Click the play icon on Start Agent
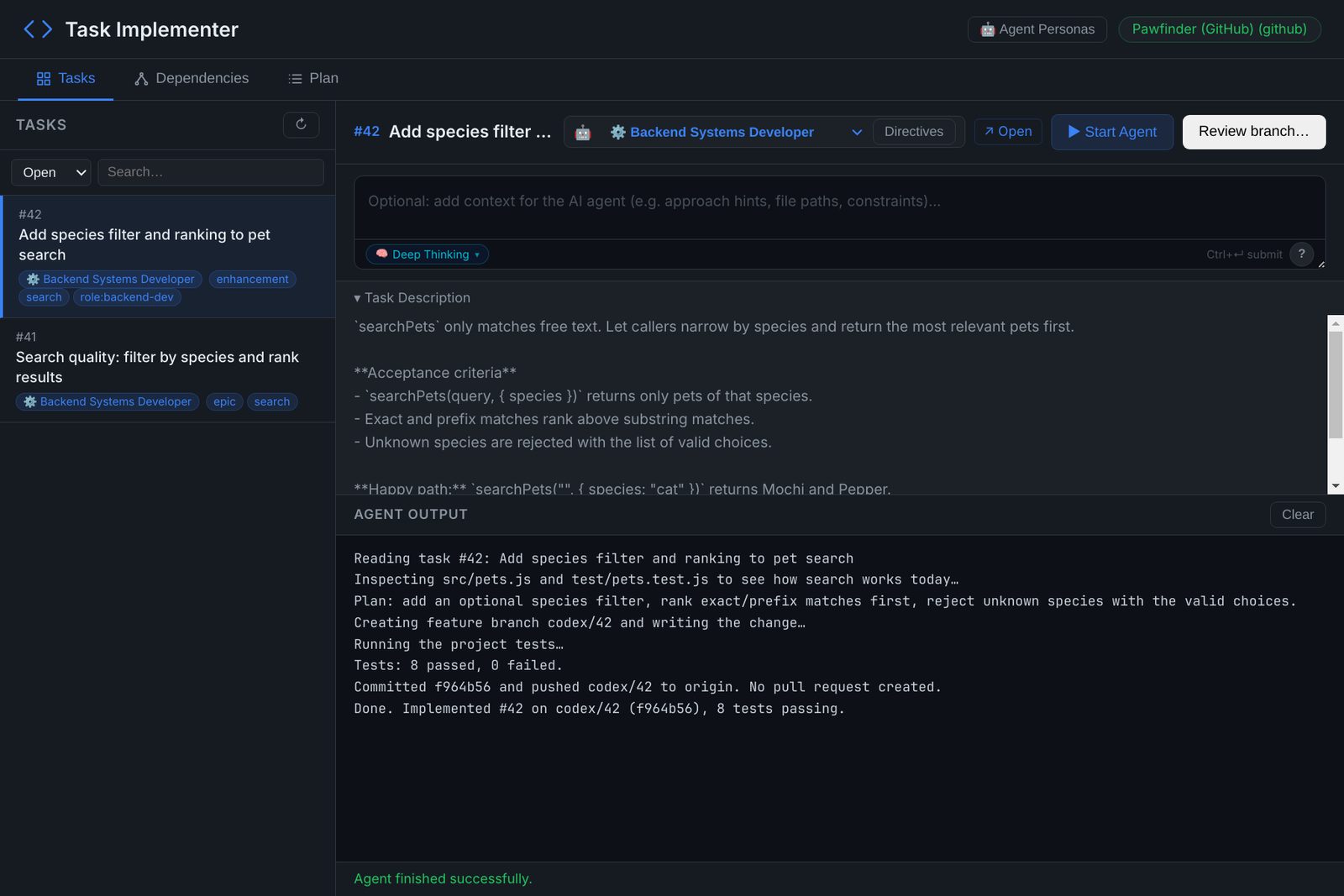 1074,132
